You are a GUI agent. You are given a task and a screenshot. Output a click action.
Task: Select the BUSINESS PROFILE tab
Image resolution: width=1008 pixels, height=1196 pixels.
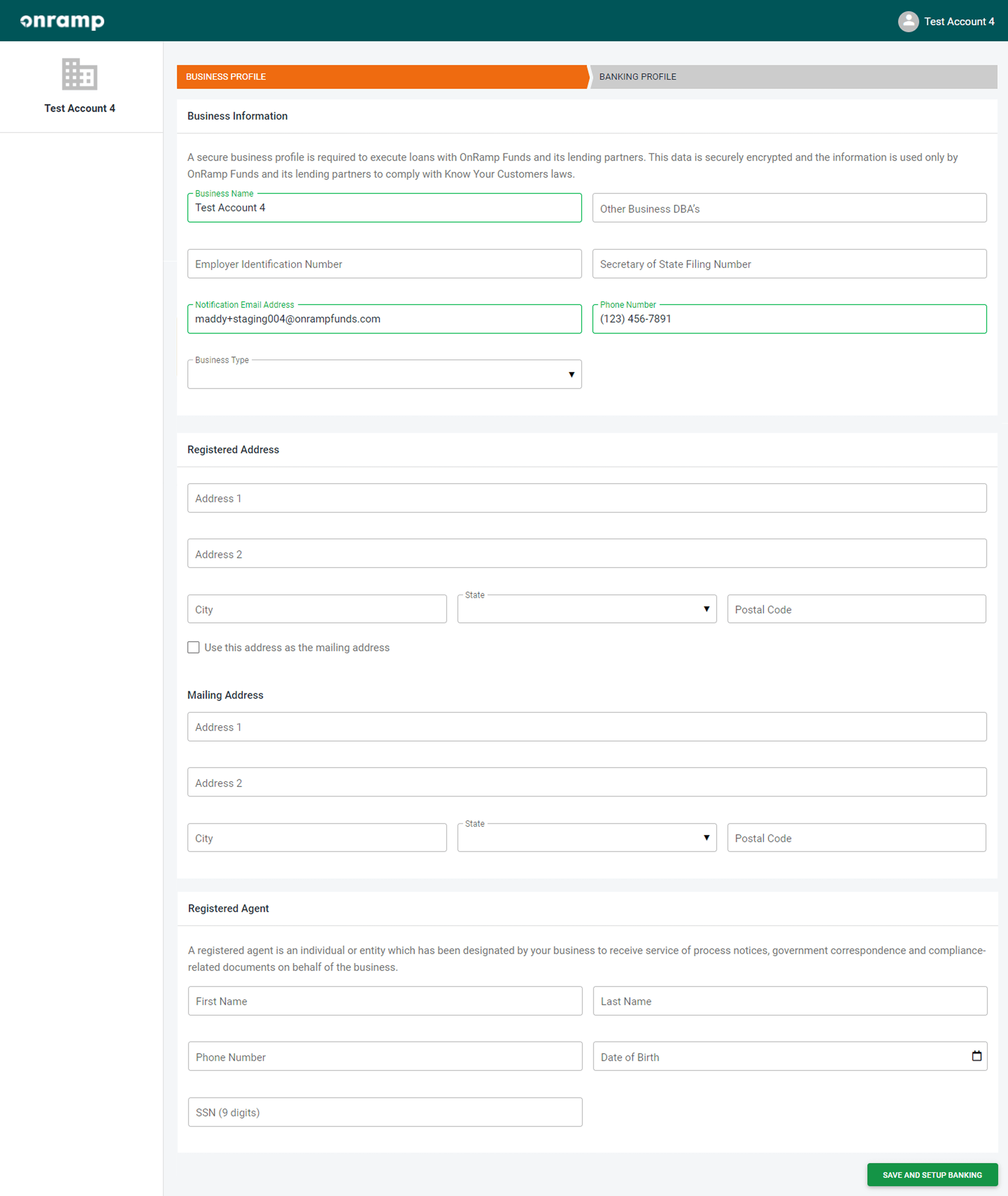(225, 76)
